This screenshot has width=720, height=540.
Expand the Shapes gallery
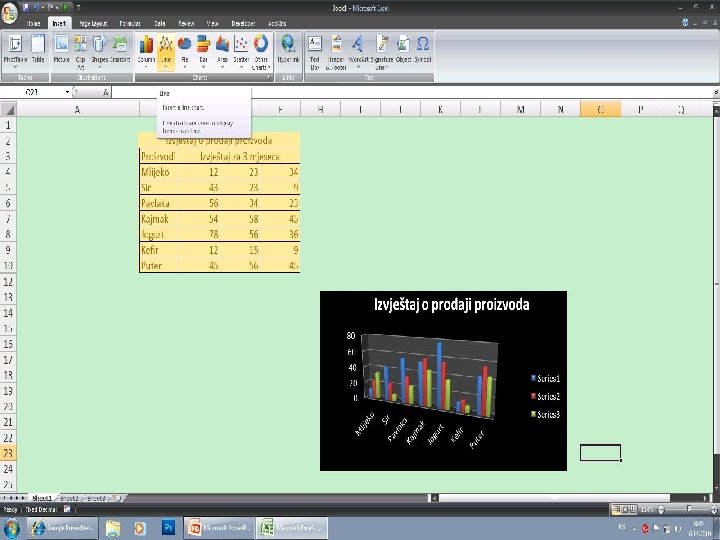point(99,52)
